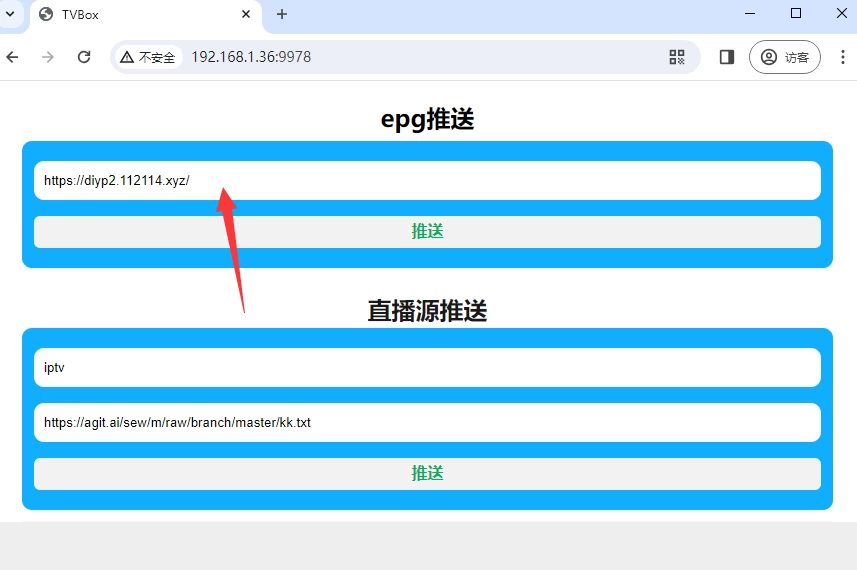Image resolution: width=857 pixels, height=570 pixels.
Task: Go forward to next page
Action: 48,57
